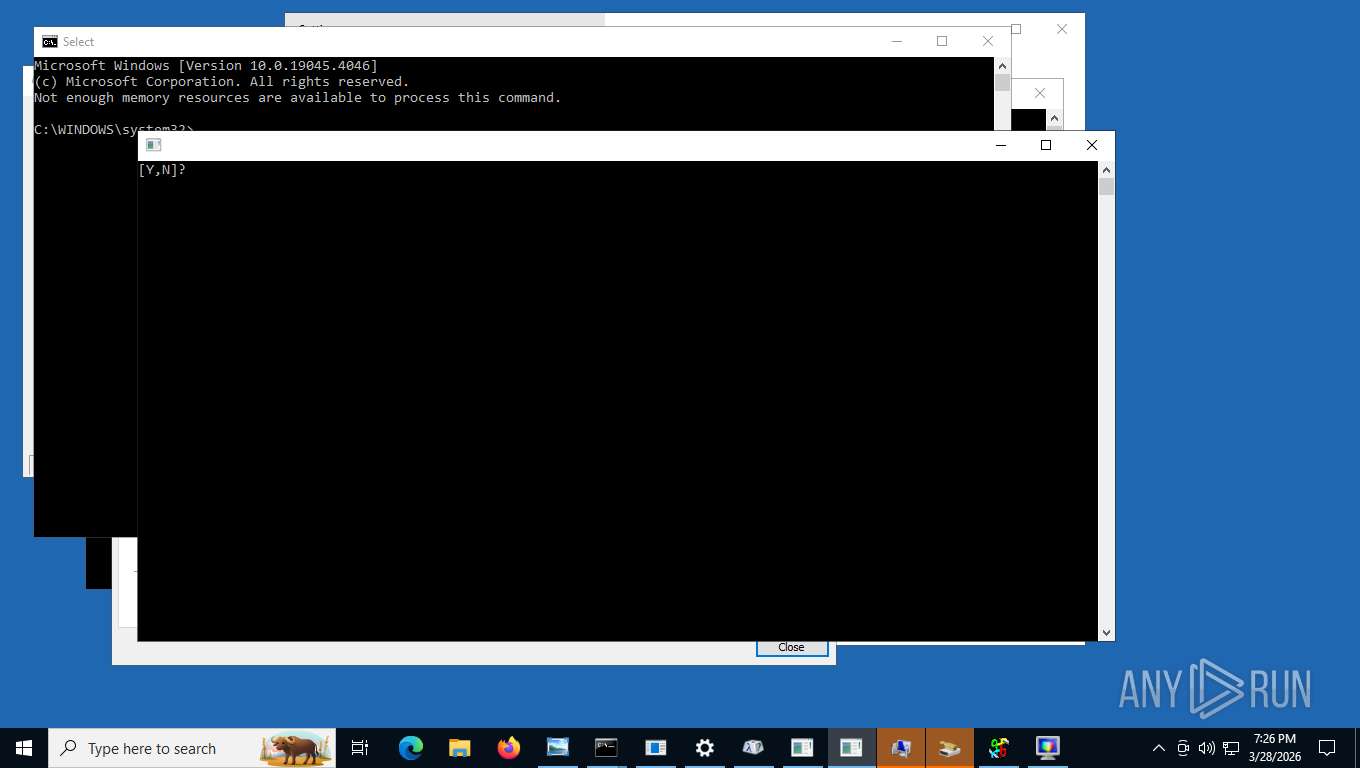
Task: Open the colorful-figure taskbar icon
Action: (998, 748)
